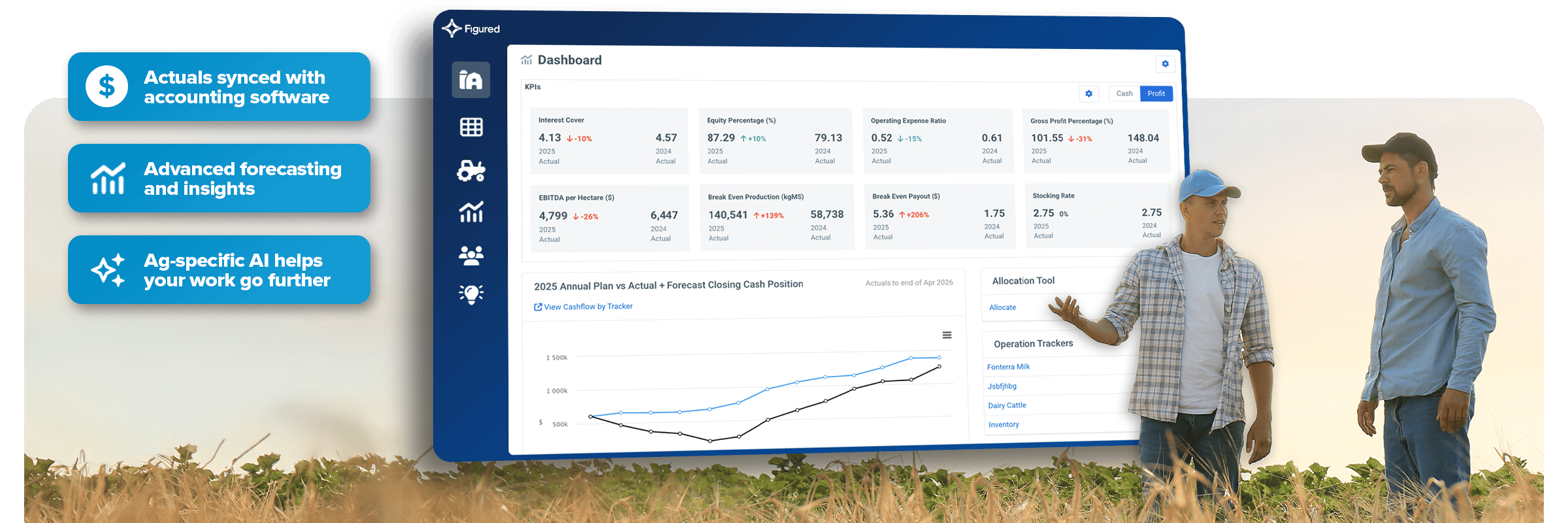The width and height of the screenshot is (1568, 523).
Task: Open the lightbulb insights sidebar icon
Action: tap(471, 294)
